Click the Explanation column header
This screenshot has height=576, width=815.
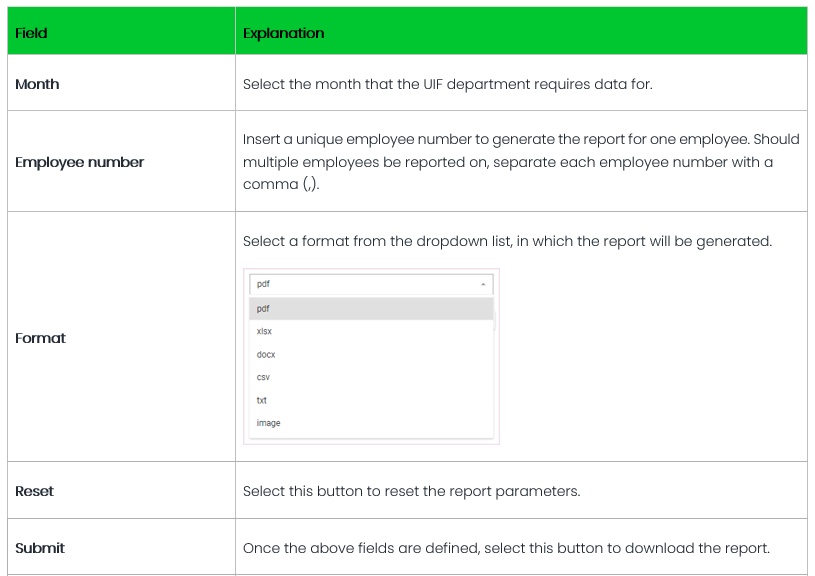click(283, 33)
